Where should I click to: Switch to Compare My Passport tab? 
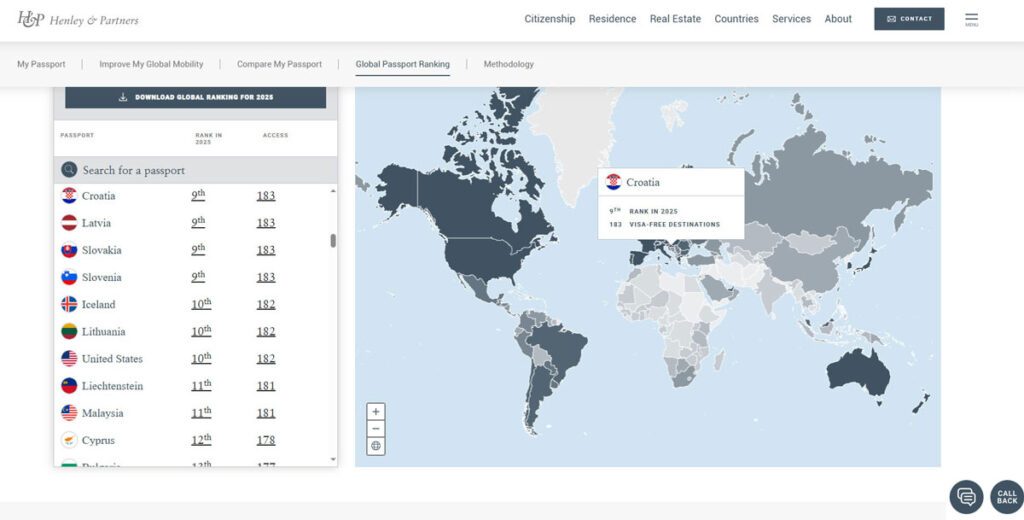click(x=279, y=64)
